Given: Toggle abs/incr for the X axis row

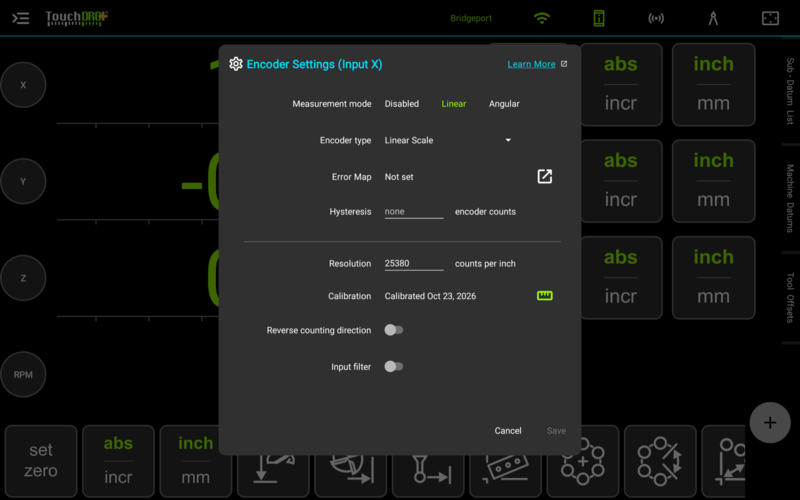Looking at the screenshot, I should coord(621,85).
